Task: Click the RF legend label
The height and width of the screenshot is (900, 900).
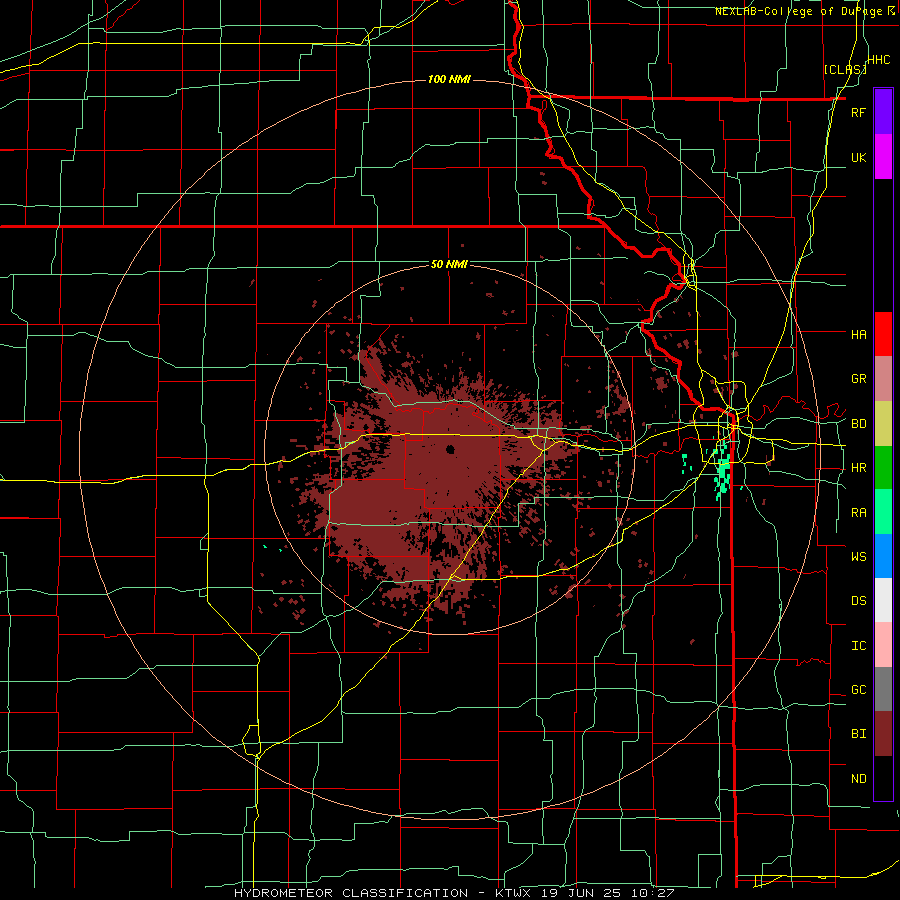Action: click(858, 112)
